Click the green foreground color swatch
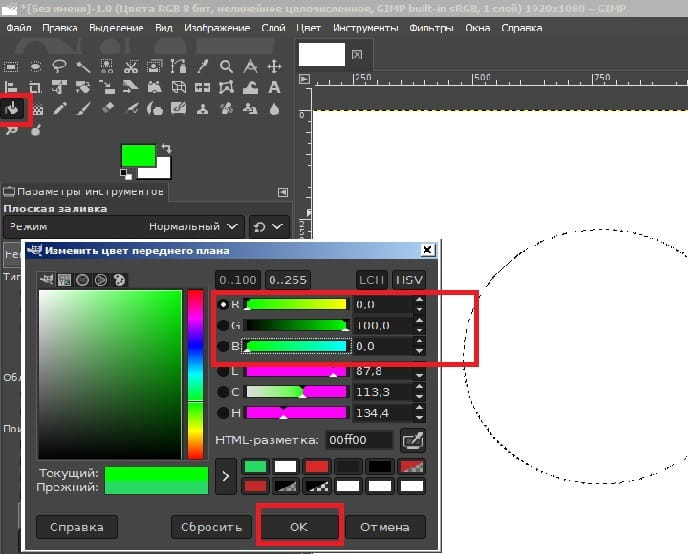 (x=138, y=155)
